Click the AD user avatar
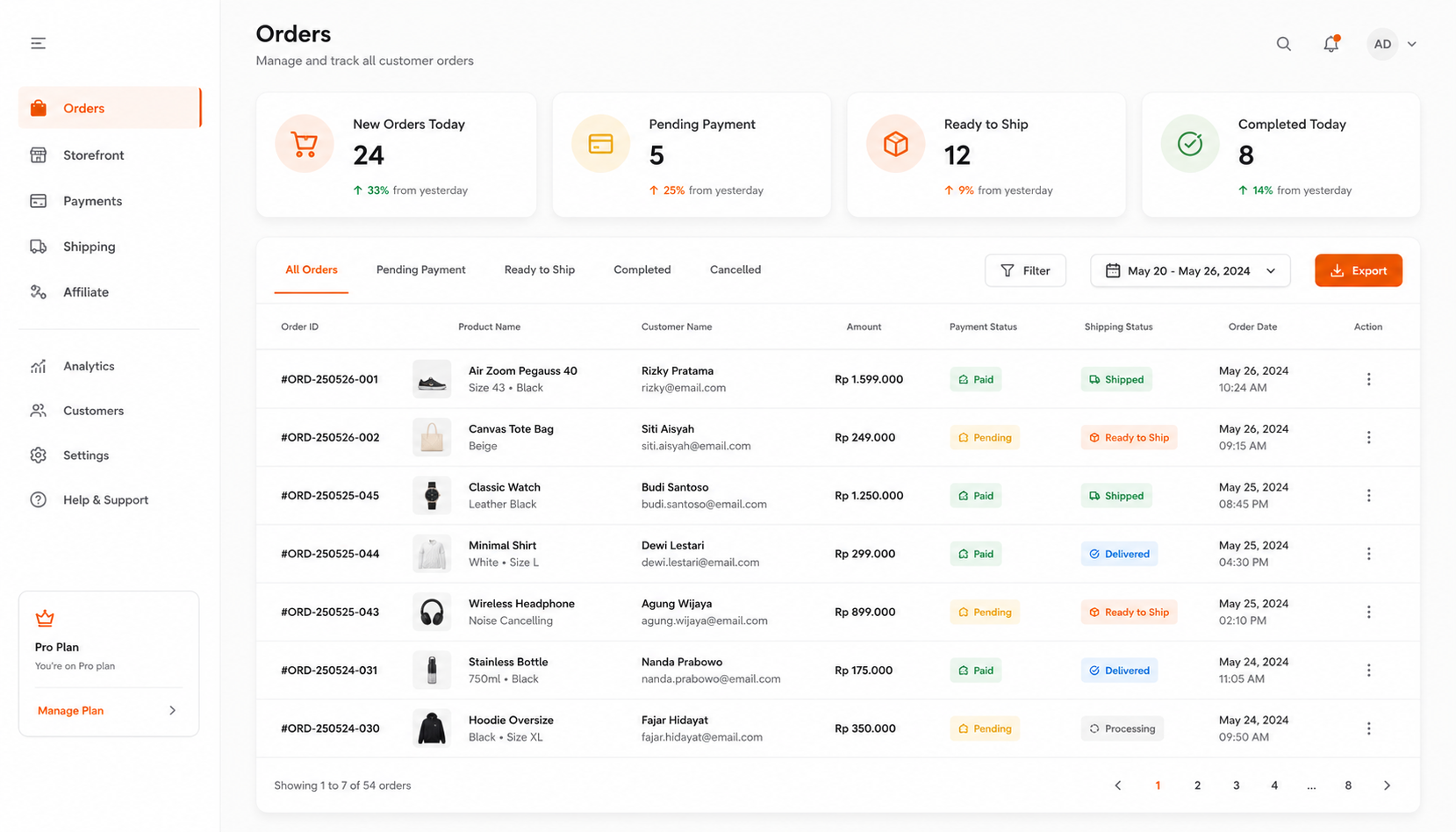This screenshot has height=832, width=1456. point(1382,44)
